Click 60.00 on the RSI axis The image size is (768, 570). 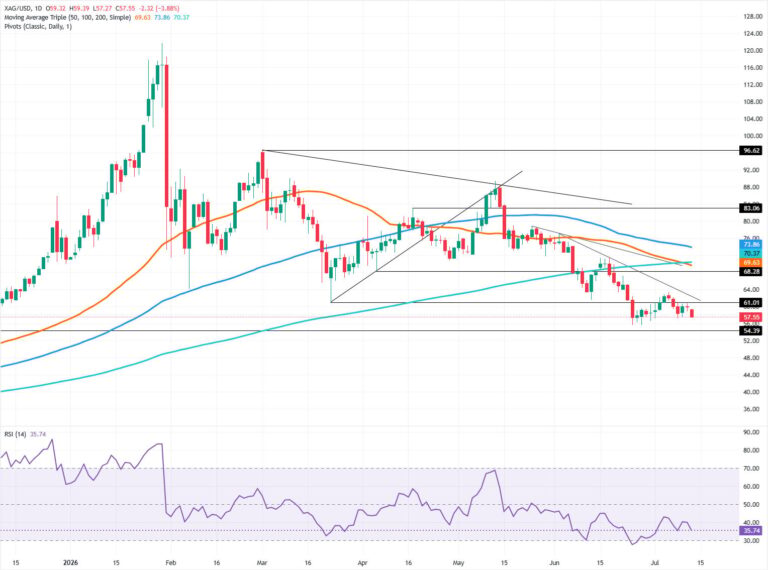[x=752, y=487]
